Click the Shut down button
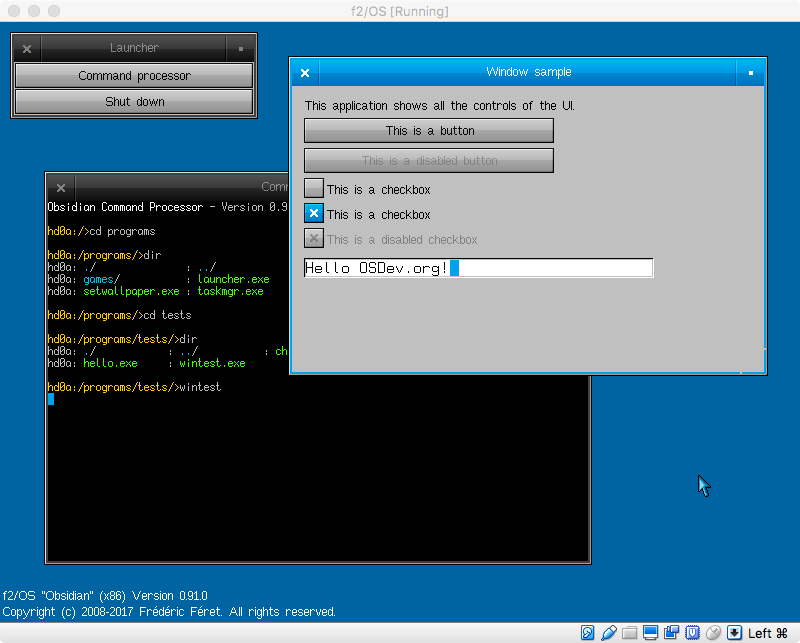800x643 pixels. 134,102
